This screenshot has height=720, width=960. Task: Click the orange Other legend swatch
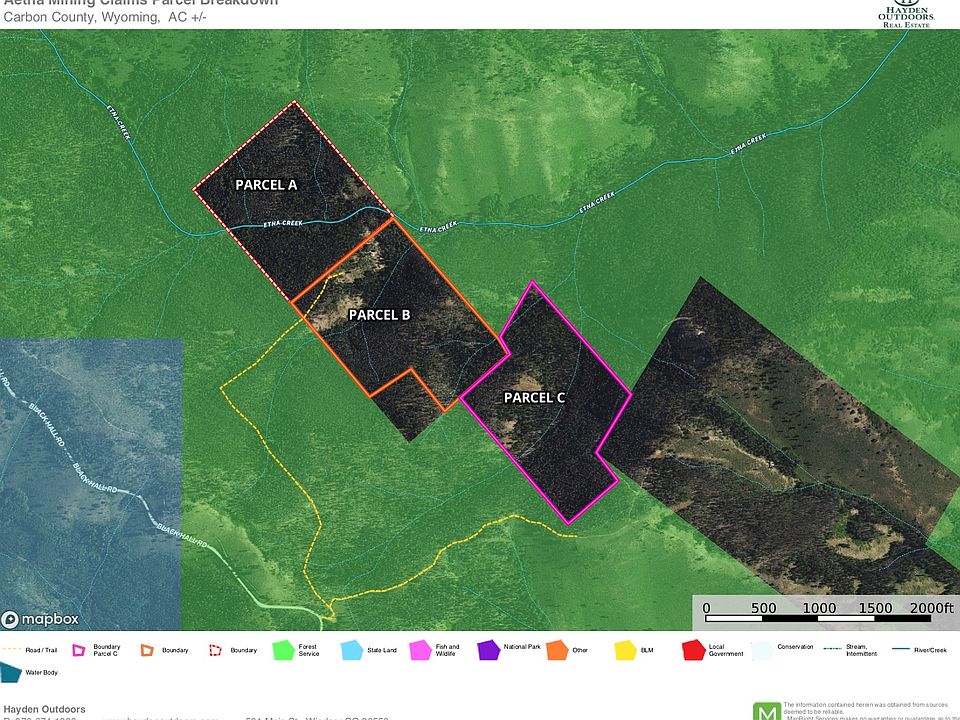[x=557, y=651]
